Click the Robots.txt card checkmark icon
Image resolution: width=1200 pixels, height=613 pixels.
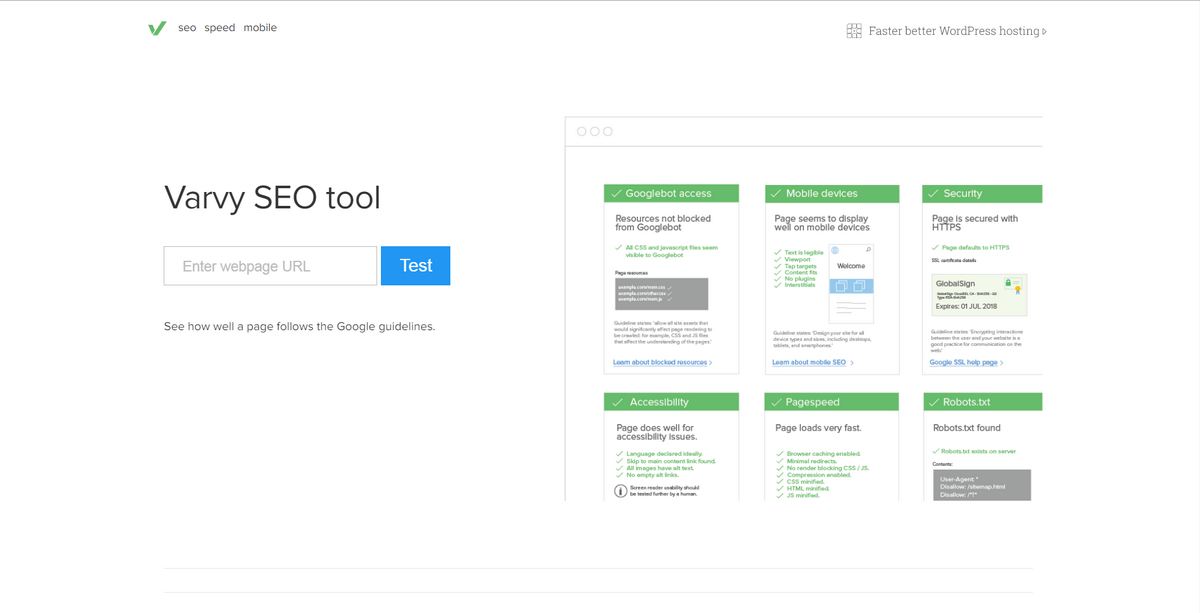pos(934,402)
